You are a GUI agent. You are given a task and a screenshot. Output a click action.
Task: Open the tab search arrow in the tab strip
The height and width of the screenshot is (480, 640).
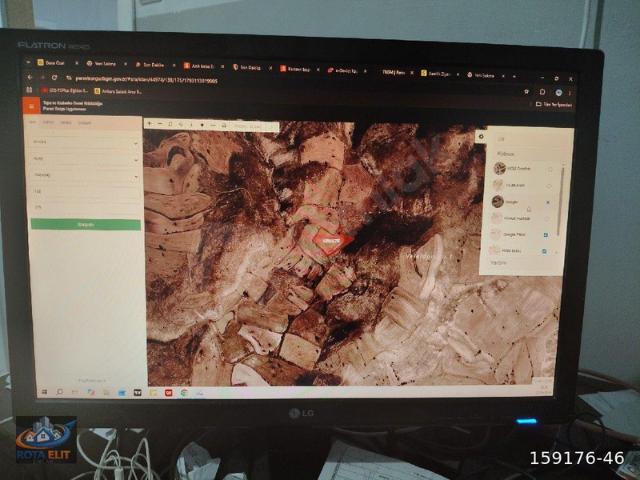(28, 62)
